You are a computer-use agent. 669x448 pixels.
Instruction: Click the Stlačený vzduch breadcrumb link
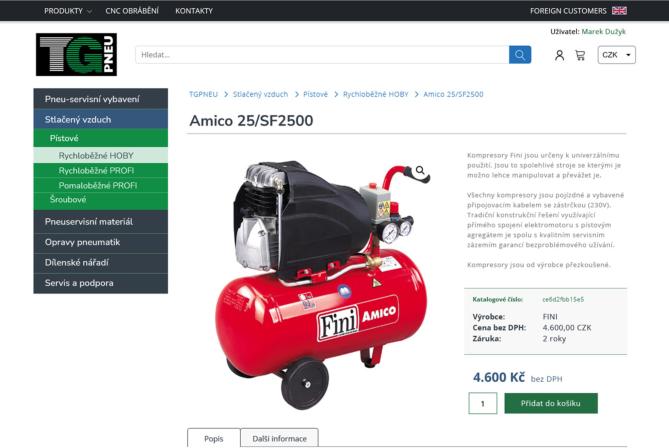pyautogui.click(x=260, y=94)
